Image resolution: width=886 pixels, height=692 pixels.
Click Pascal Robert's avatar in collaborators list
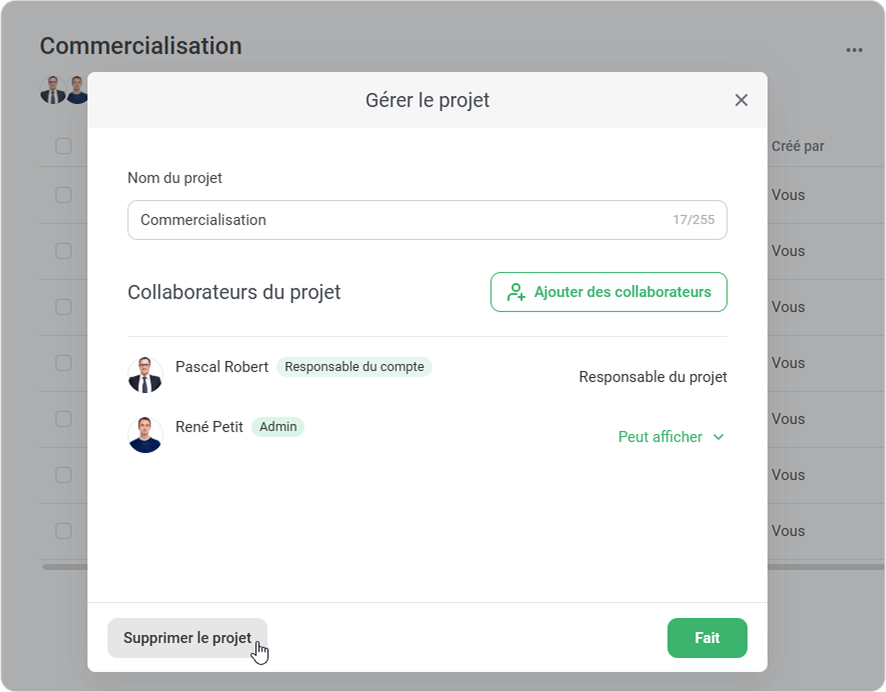point(146,375)
